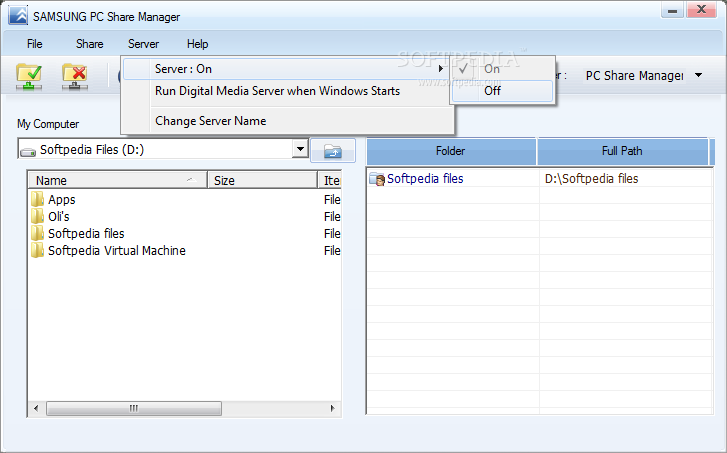This screenshot has height=453, width=727.
Task: Click the drive icon in the Softpedia Files (D:) box
Action: tap(28, 151)
